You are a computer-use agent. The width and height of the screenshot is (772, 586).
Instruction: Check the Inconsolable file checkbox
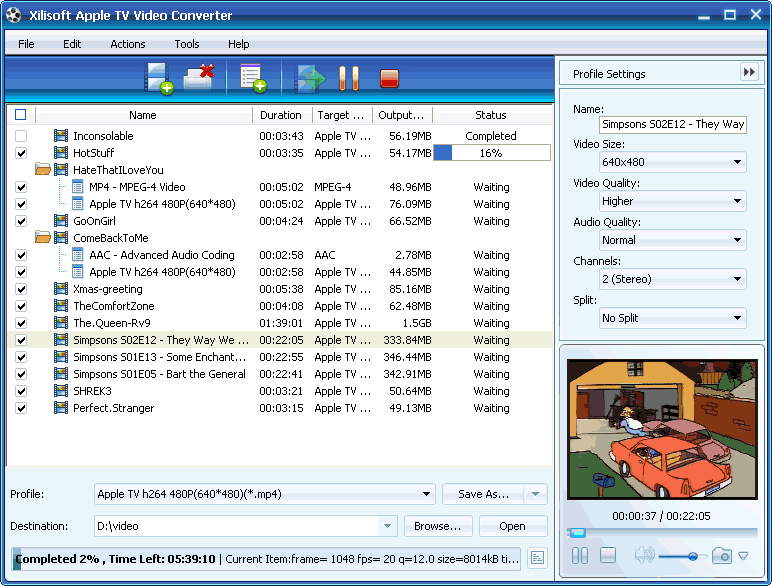pos(21,136)
